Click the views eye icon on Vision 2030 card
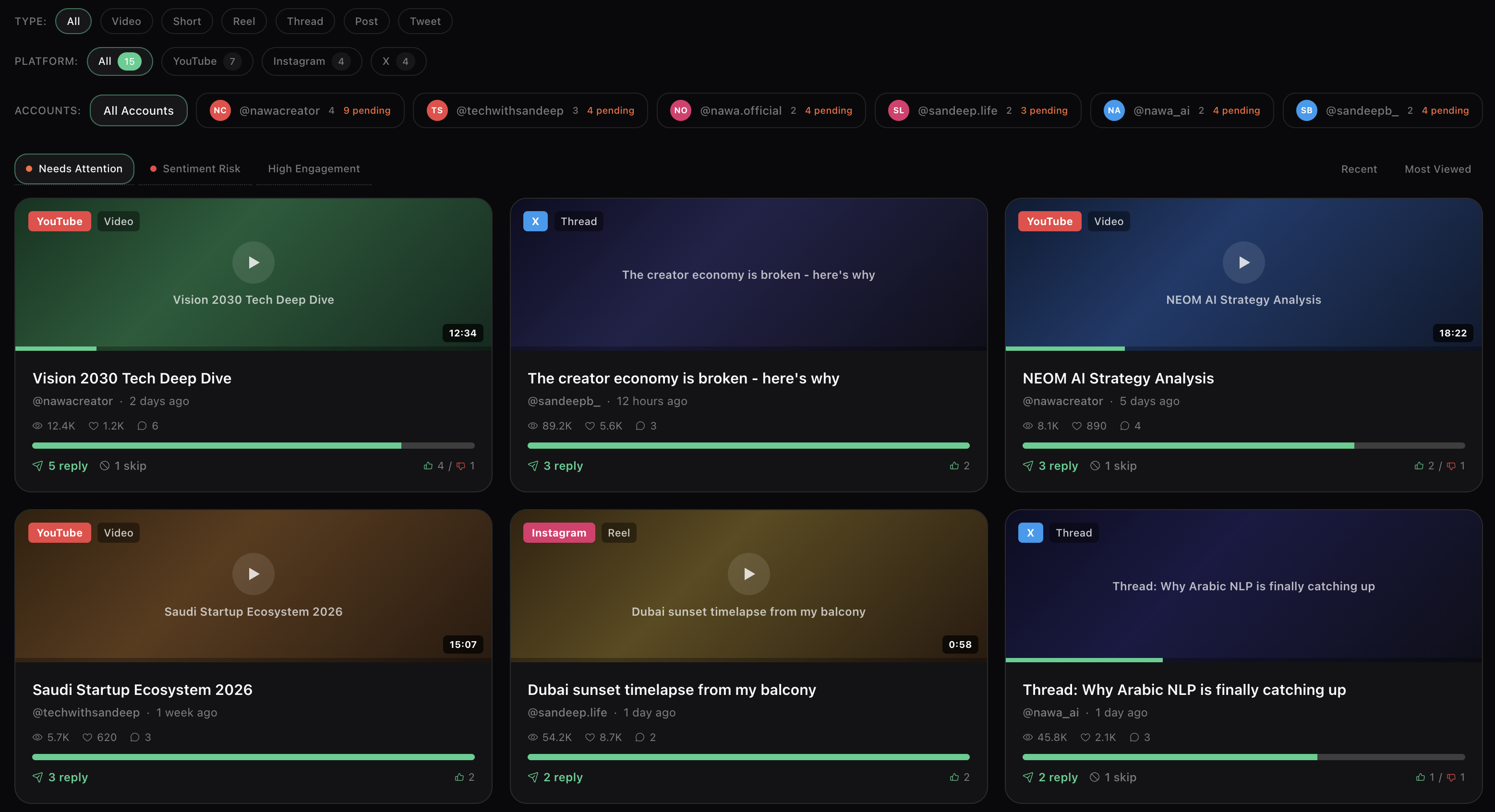1495x812 pixels. click(x=38, y=426)
